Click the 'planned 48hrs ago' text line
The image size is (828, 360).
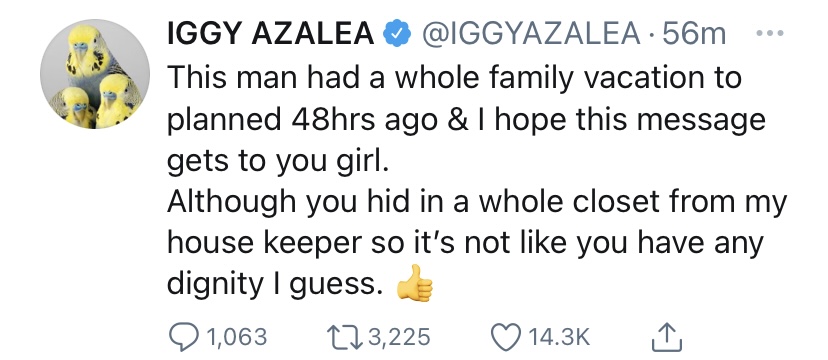466,120
